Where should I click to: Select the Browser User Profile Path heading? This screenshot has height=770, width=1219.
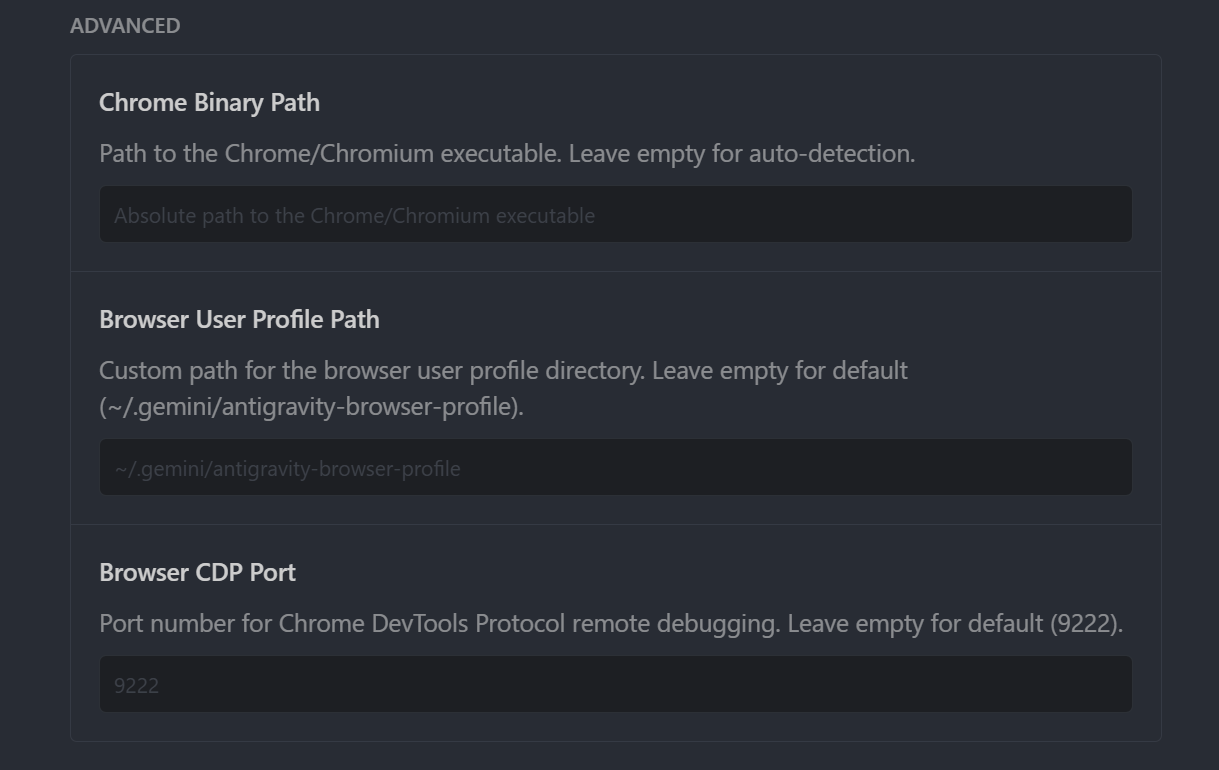pyautogui.click(x=239, y=319)
